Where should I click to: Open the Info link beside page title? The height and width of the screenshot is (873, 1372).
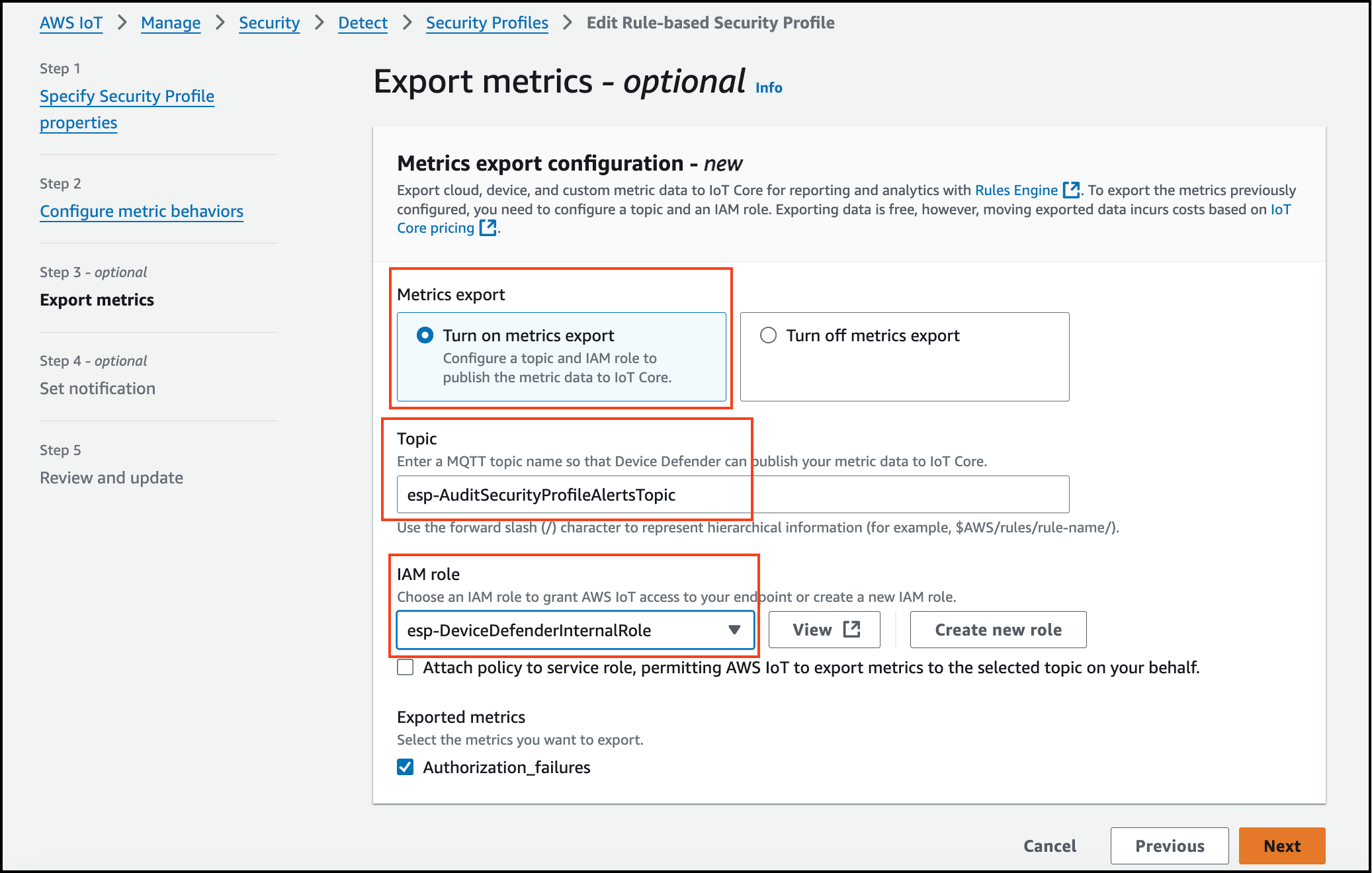click(769, 88)
